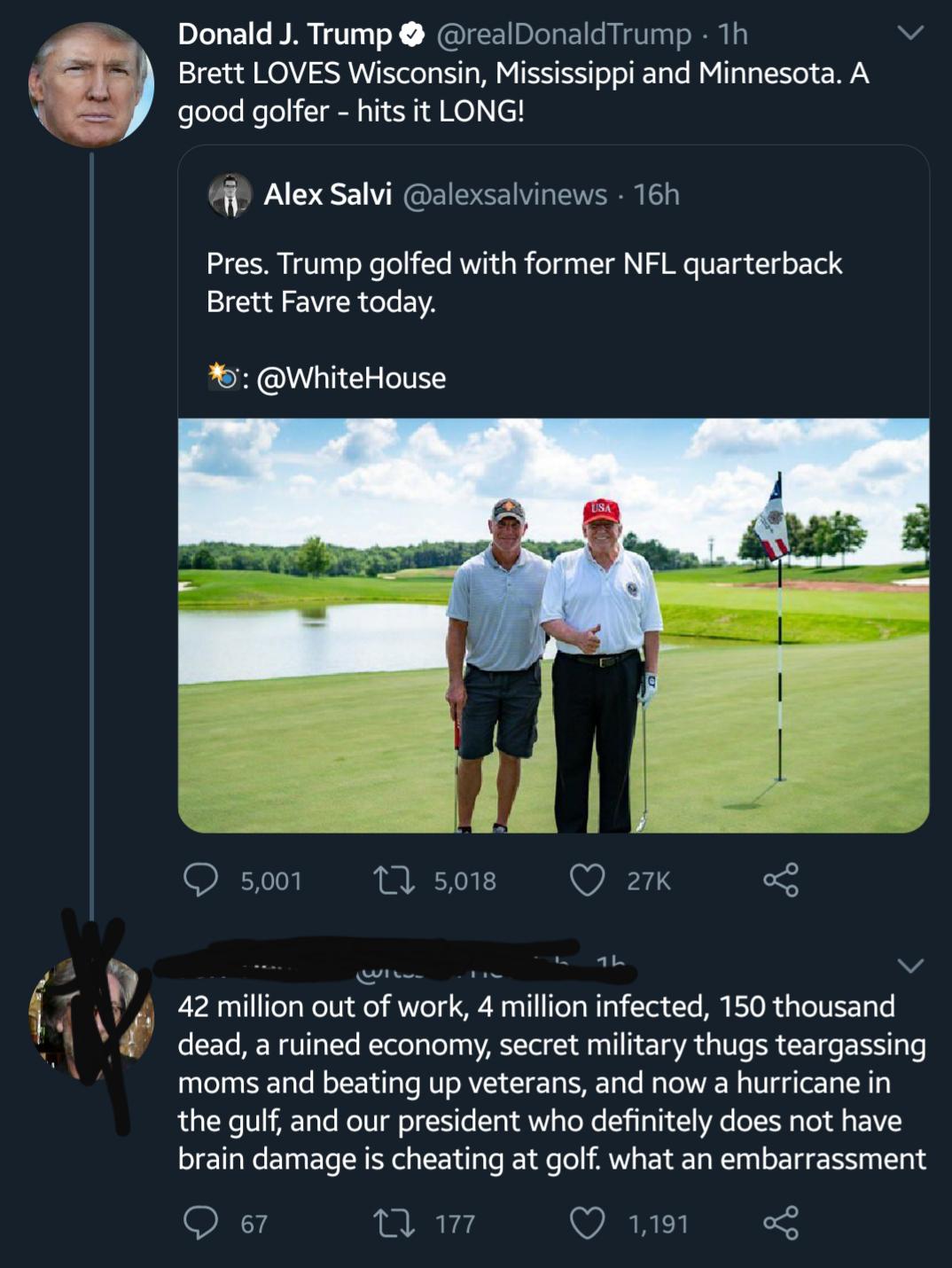The width and height of the screenshot is (952, 1268).
Task: Reply to the hurricane comment tweet
Action: point(201,1223)
